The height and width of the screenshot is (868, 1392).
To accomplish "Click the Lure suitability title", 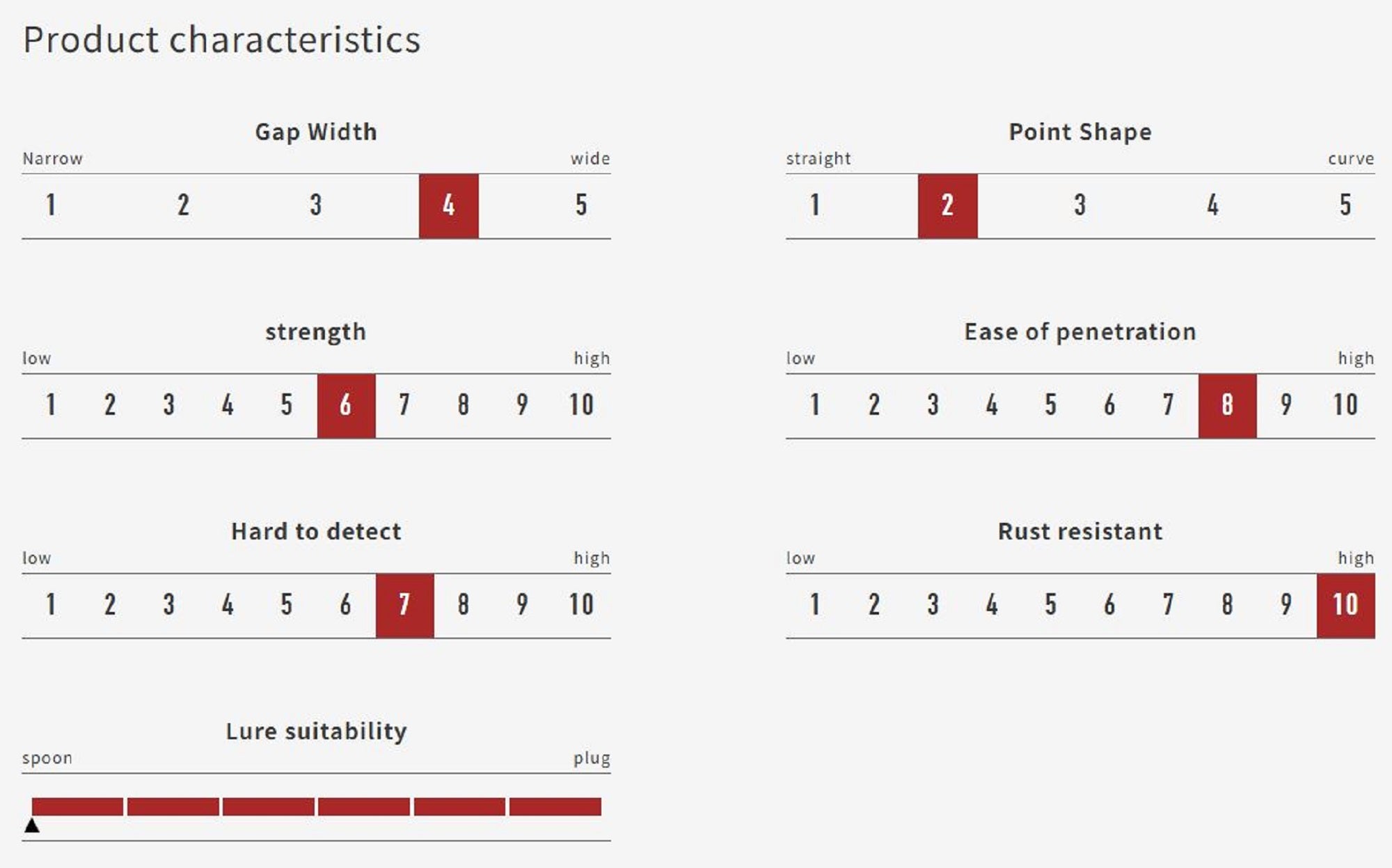I will (316, 731).
